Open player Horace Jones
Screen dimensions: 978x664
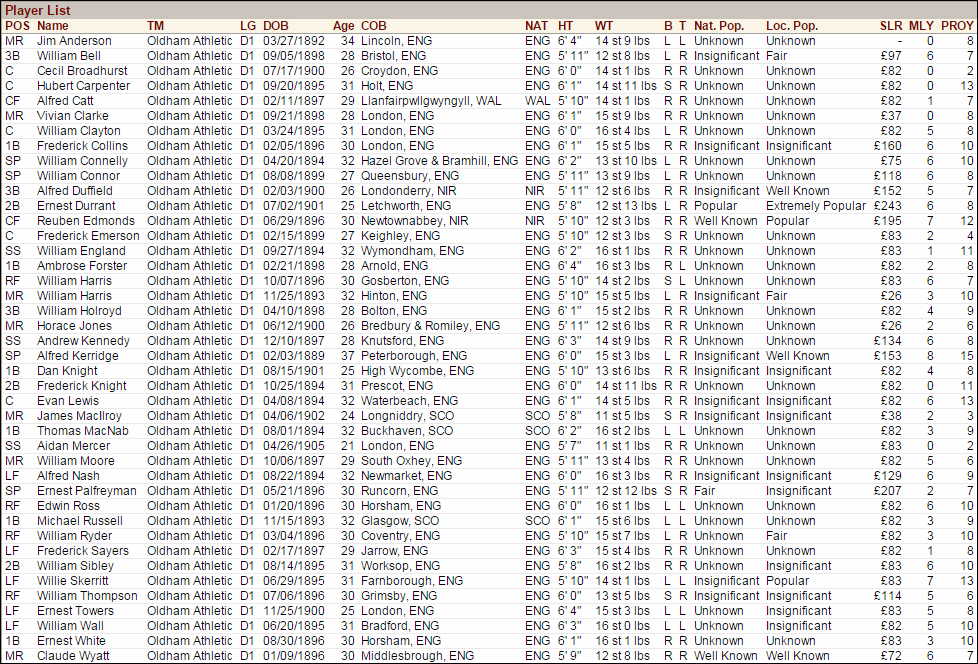(74, 325)
